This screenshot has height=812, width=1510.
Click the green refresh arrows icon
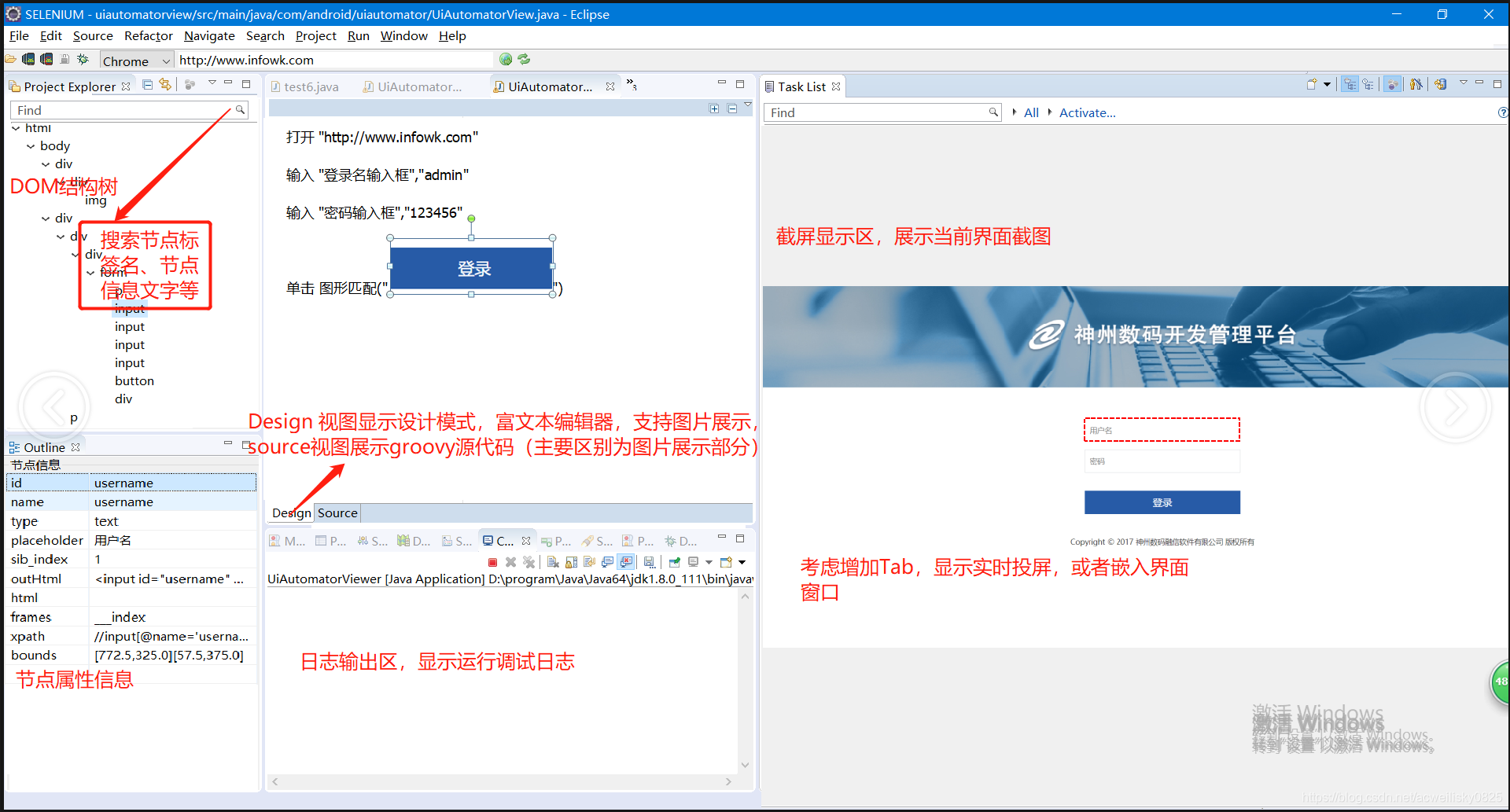point(524,60)
